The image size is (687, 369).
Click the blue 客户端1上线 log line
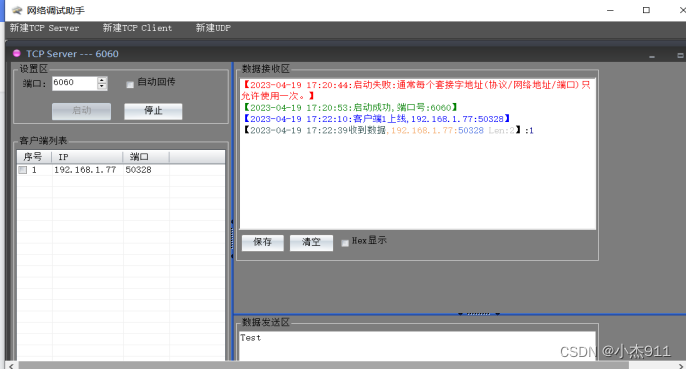tap(376, 119)
